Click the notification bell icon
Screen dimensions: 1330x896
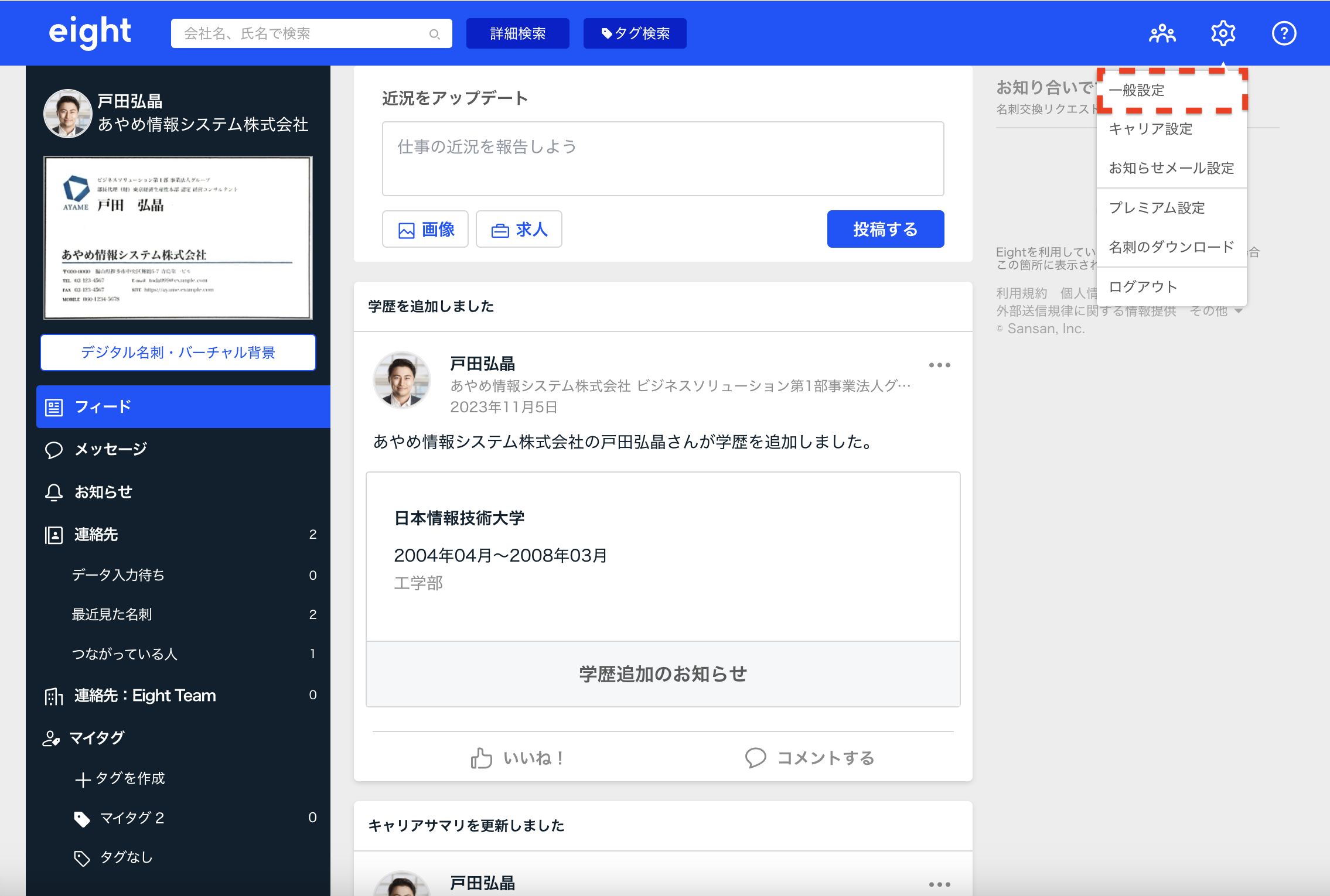(54, 493)
